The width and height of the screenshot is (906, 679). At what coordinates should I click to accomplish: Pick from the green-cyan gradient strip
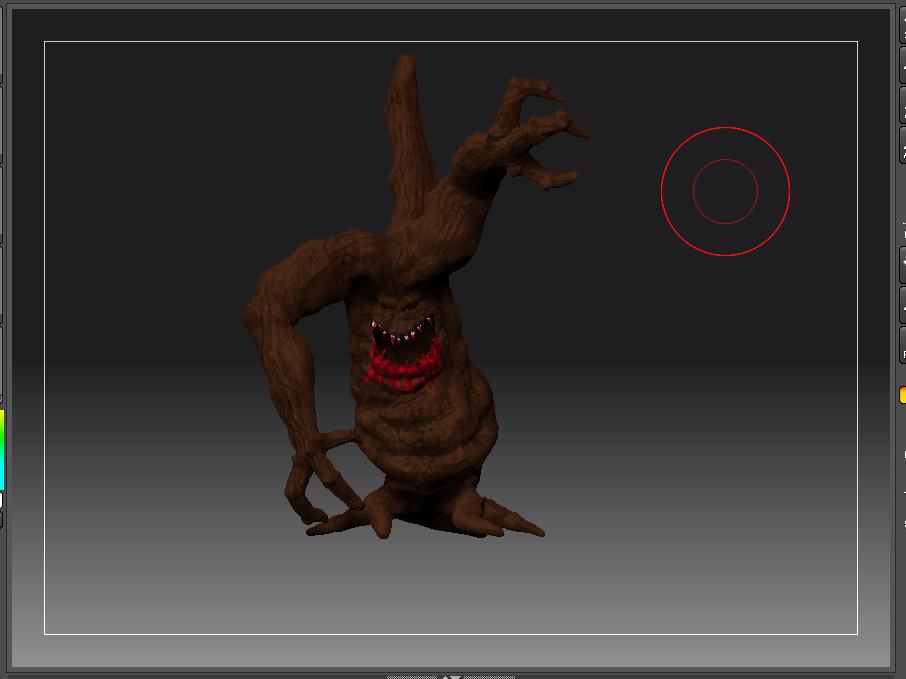[x=2, y=450]
